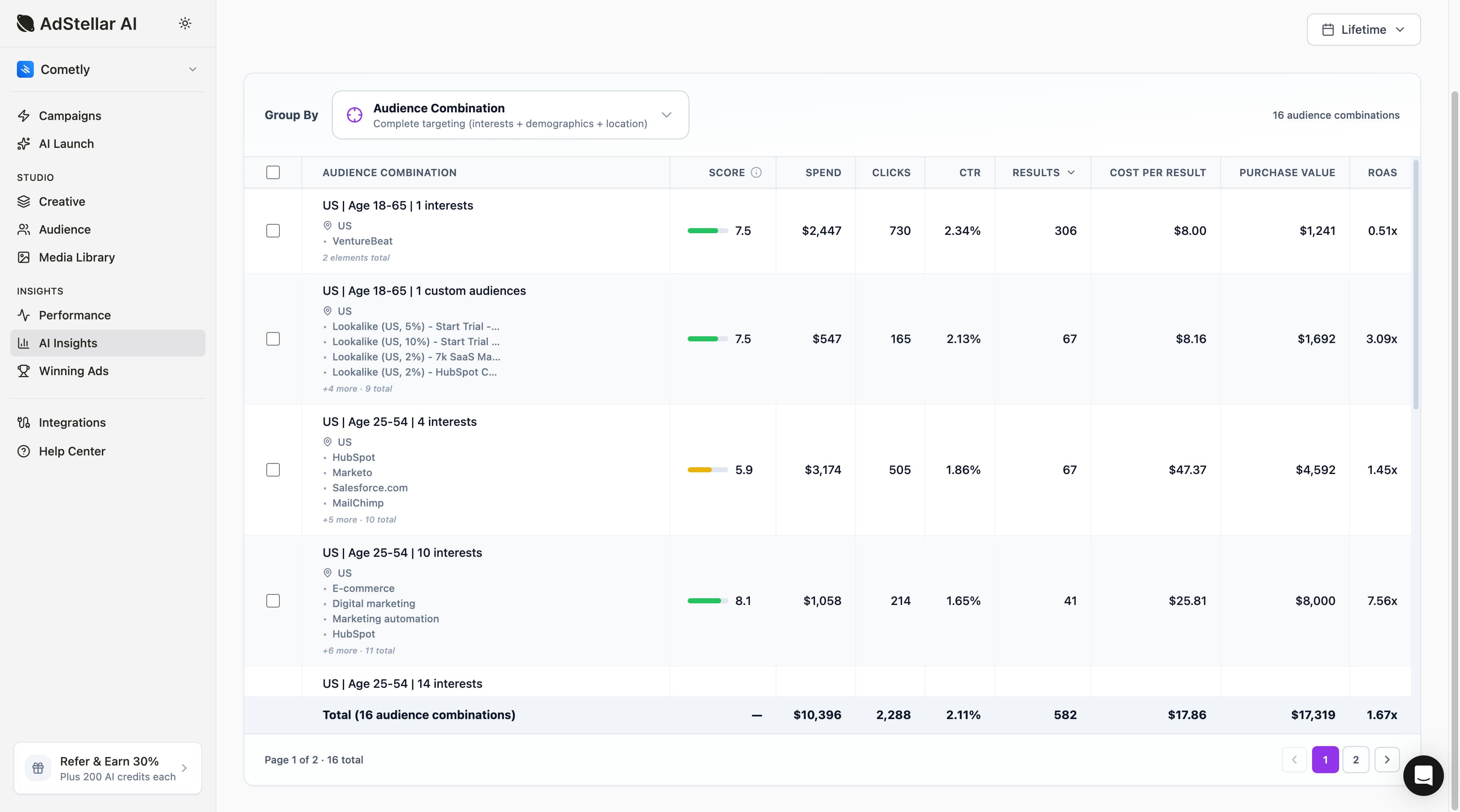Open the Performance insights view

click(74, 314)
